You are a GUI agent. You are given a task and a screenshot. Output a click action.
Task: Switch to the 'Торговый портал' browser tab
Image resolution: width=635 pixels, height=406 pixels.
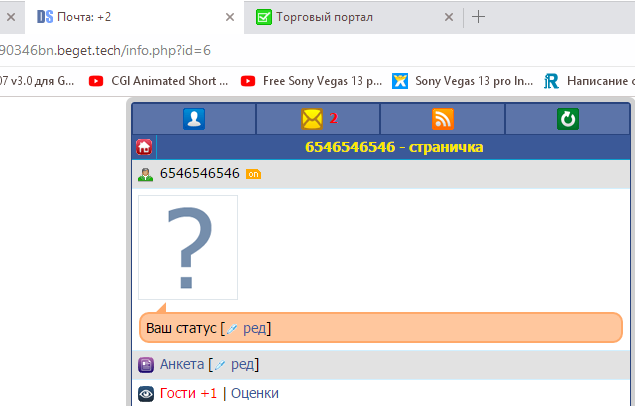[x=354, y=17]
